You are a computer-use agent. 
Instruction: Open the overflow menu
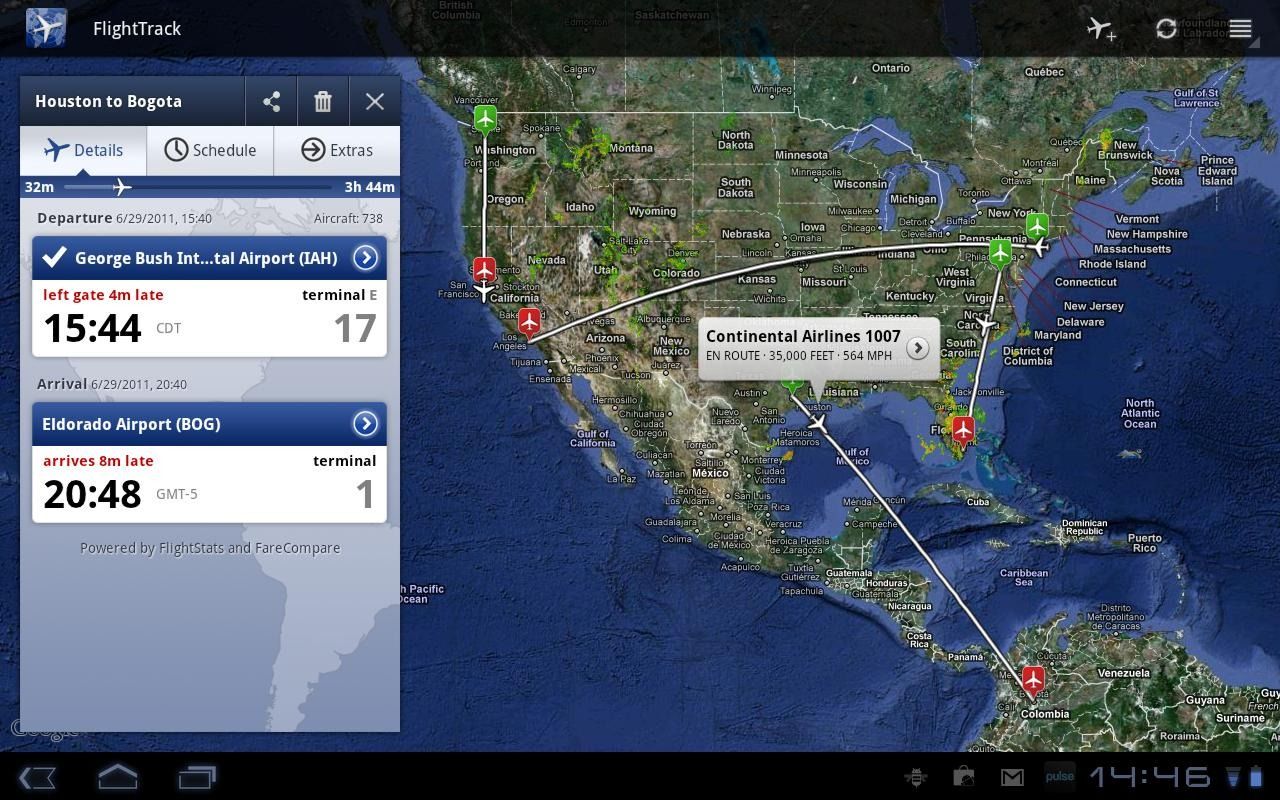pyautogui.click(x=1239, y=28)
